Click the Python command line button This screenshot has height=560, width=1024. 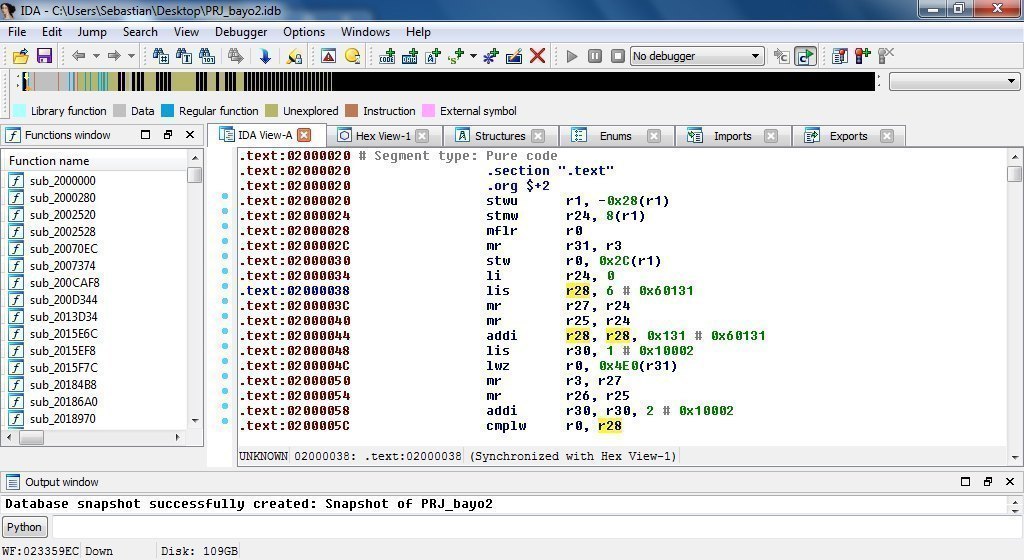tap(24, 527)
